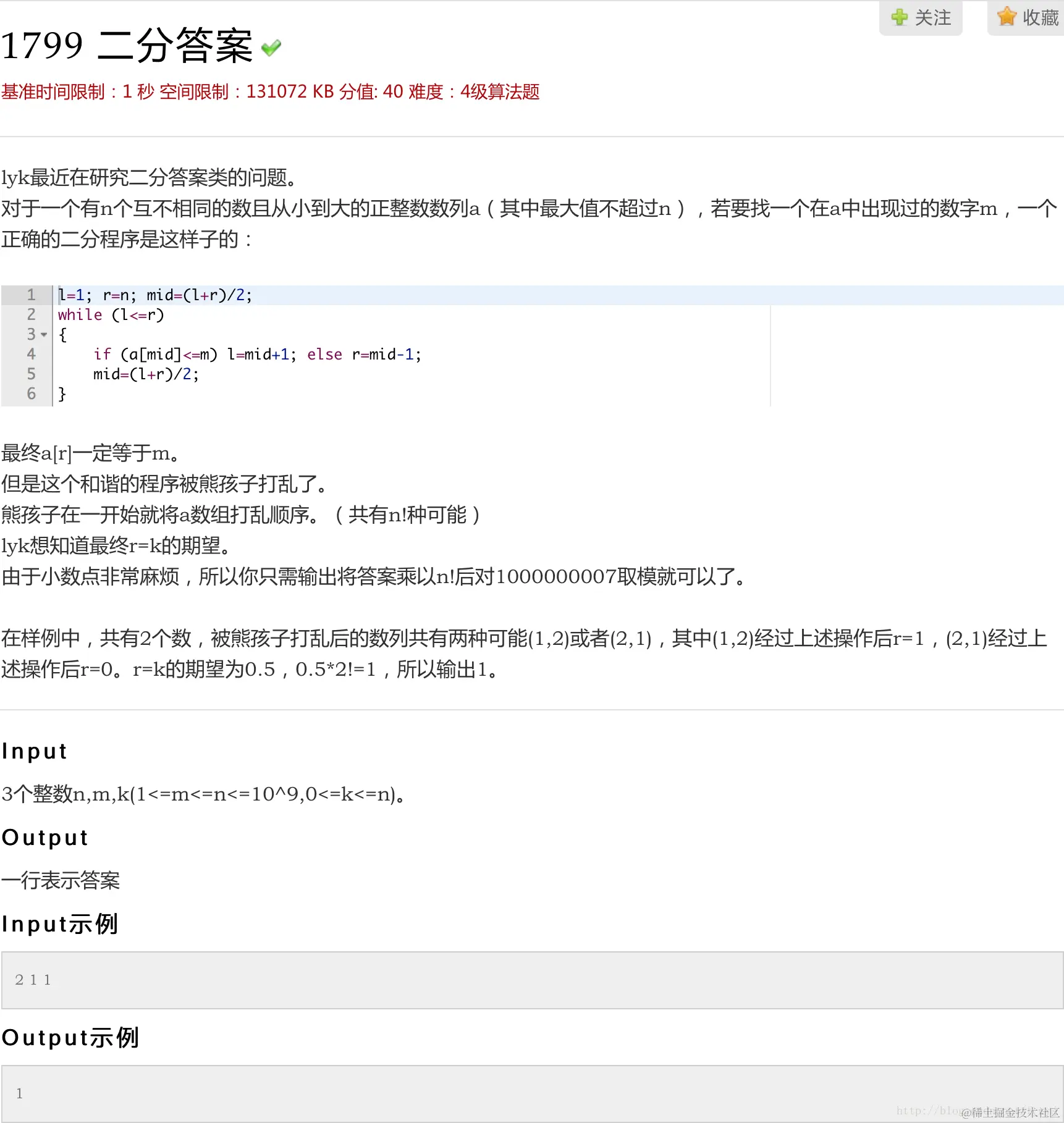Click line number 6 in the code gutter

pyautogui.click(x=31, y=394)
